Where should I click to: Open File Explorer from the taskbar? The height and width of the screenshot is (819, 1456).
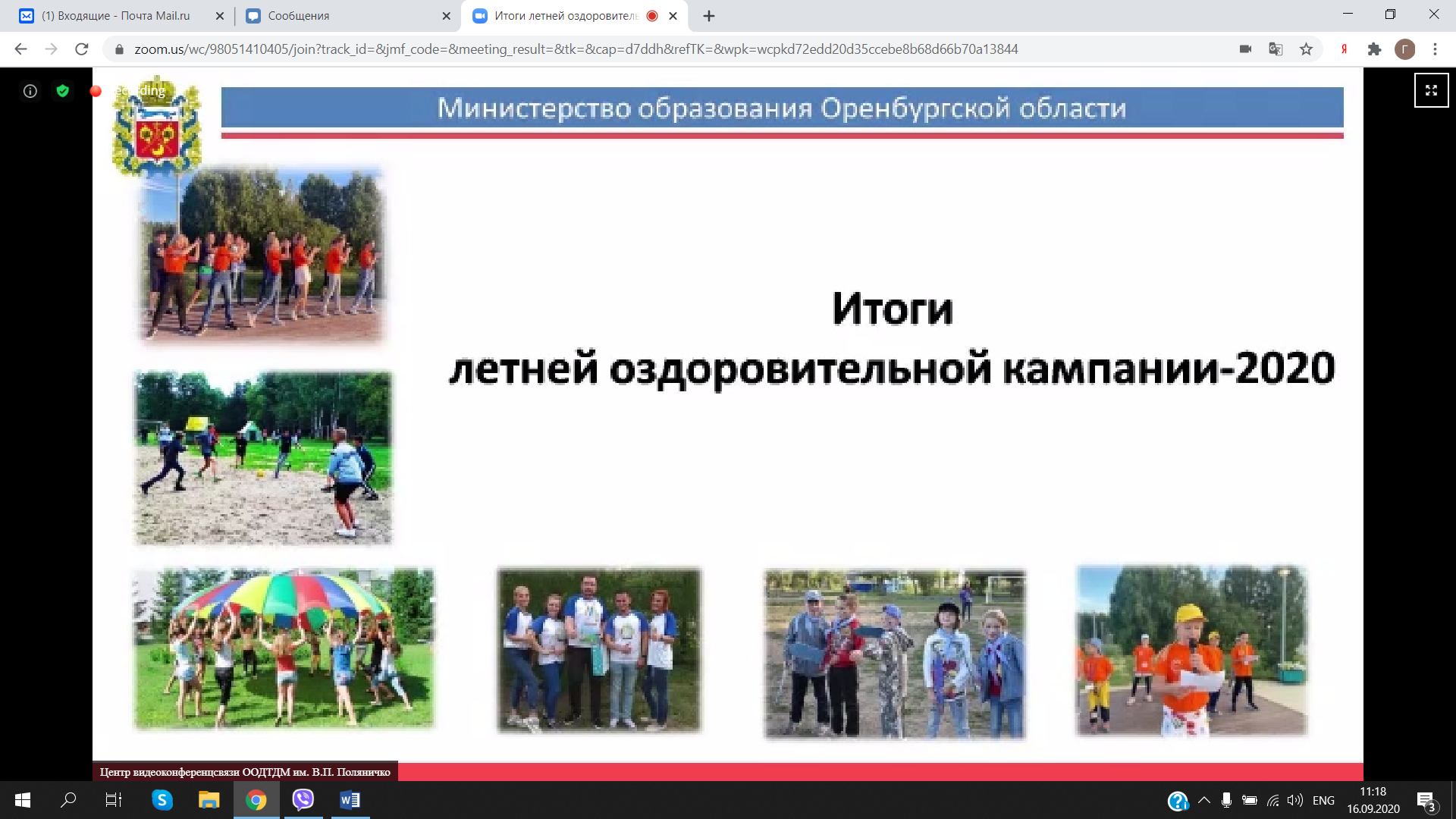click(209, 800)
